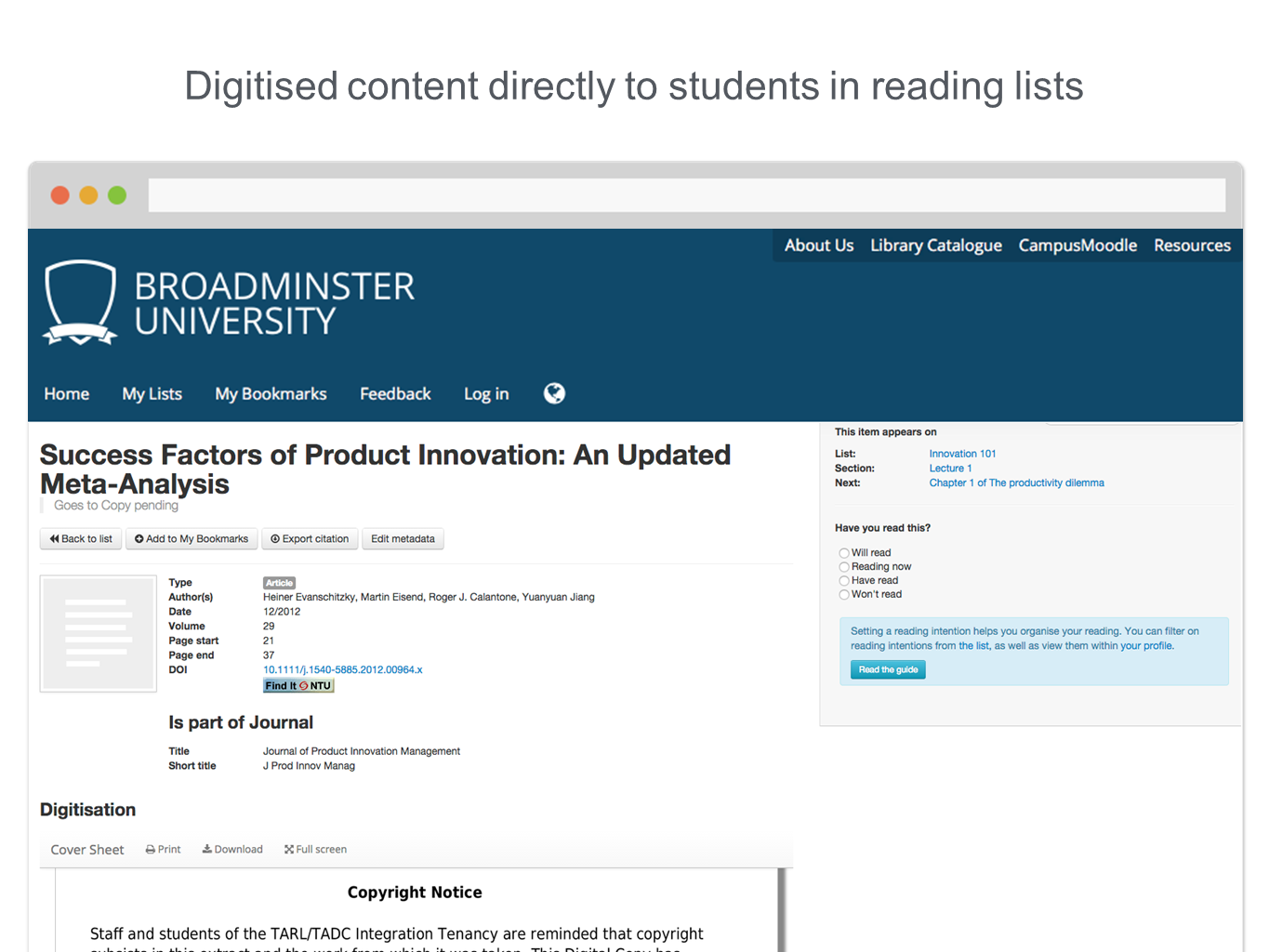Click the red window dot
This screenshot has width=1269, height=952.
[x=60, y=195]
